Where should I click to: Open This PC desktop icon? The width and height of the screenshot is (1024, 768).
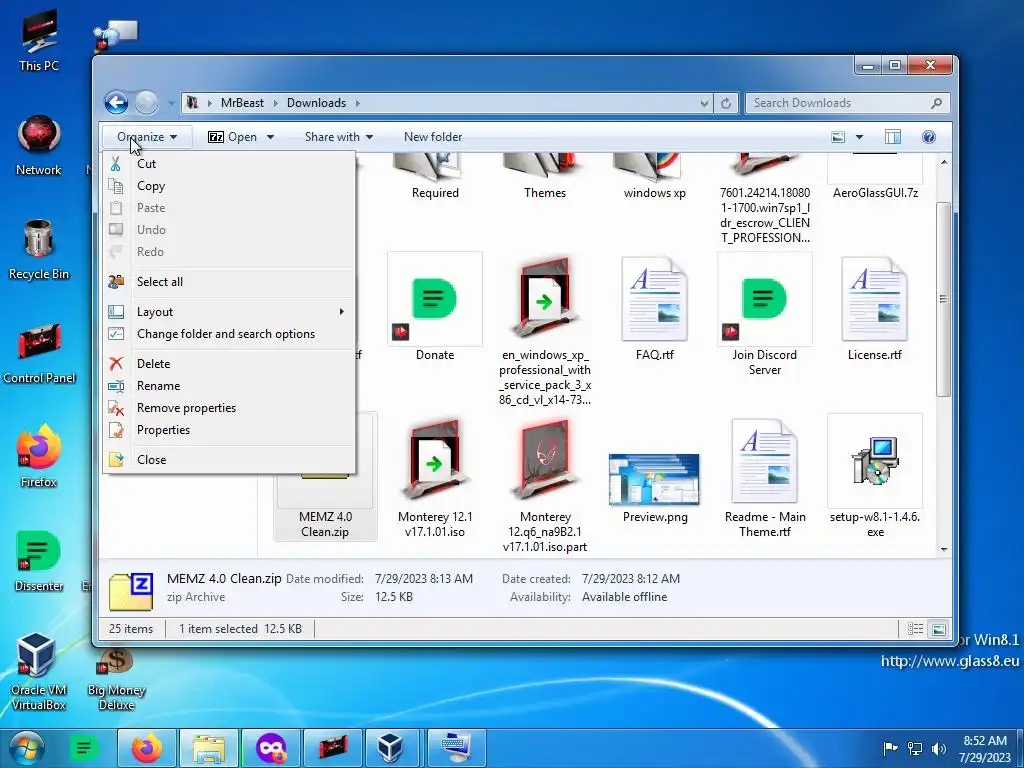tap(39, 40)
